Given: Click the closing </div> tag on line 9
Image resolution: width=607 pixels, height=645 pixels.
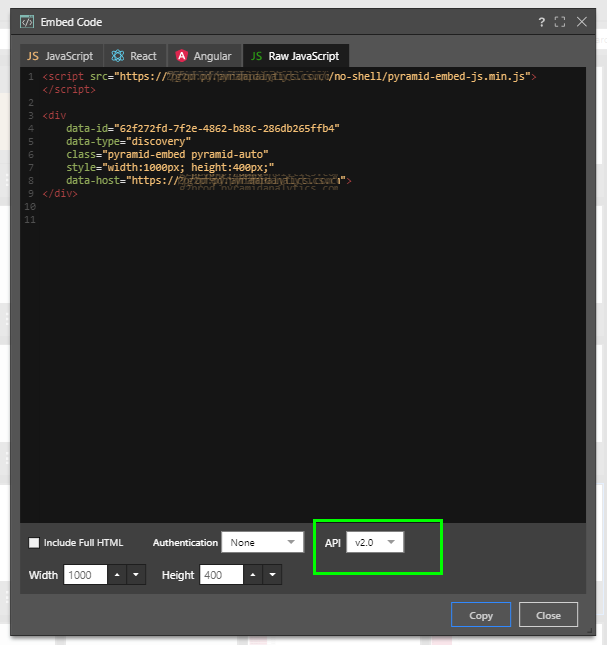Looking at the screenshot, I should pos(60,193).
